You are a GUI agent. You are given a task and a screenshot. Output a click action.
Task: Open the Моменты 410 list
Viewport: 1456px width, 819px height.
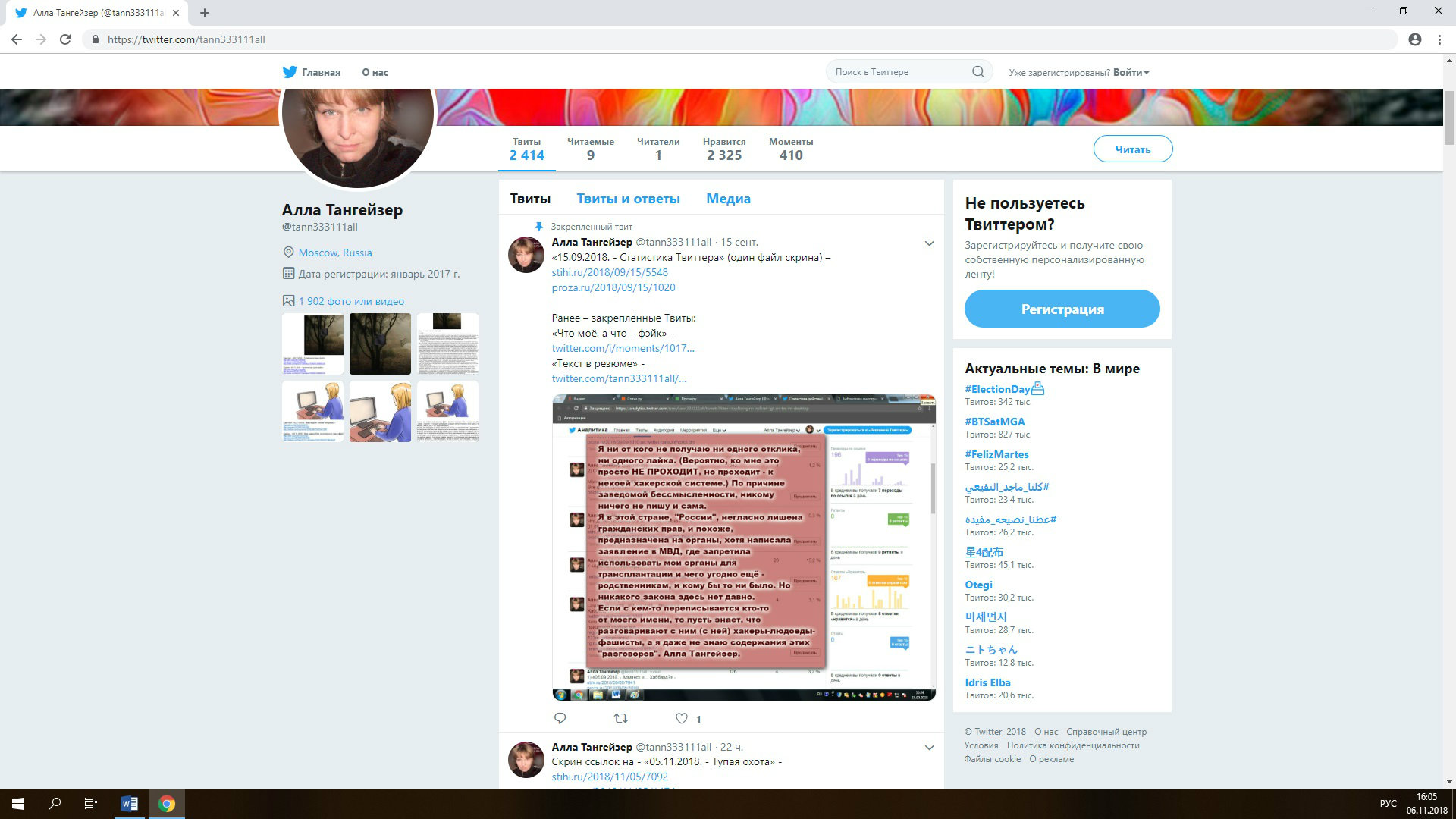click(791, 149)
